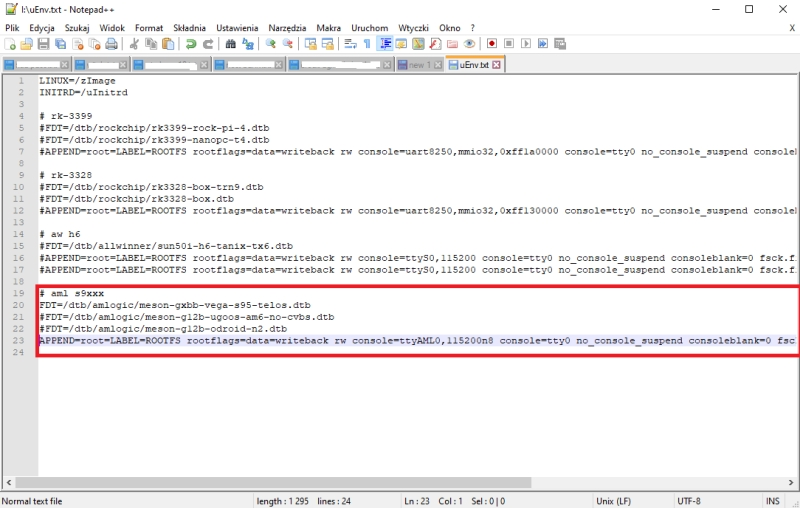Toggle word wrap toolbar button
This screenshot has width=800, height=508.
350,44
